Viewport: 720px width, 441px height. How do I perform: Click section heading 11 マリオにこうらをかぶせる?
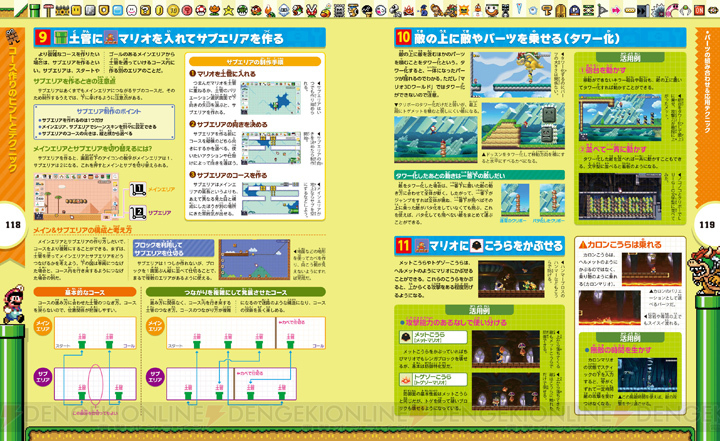pos(479,246)
